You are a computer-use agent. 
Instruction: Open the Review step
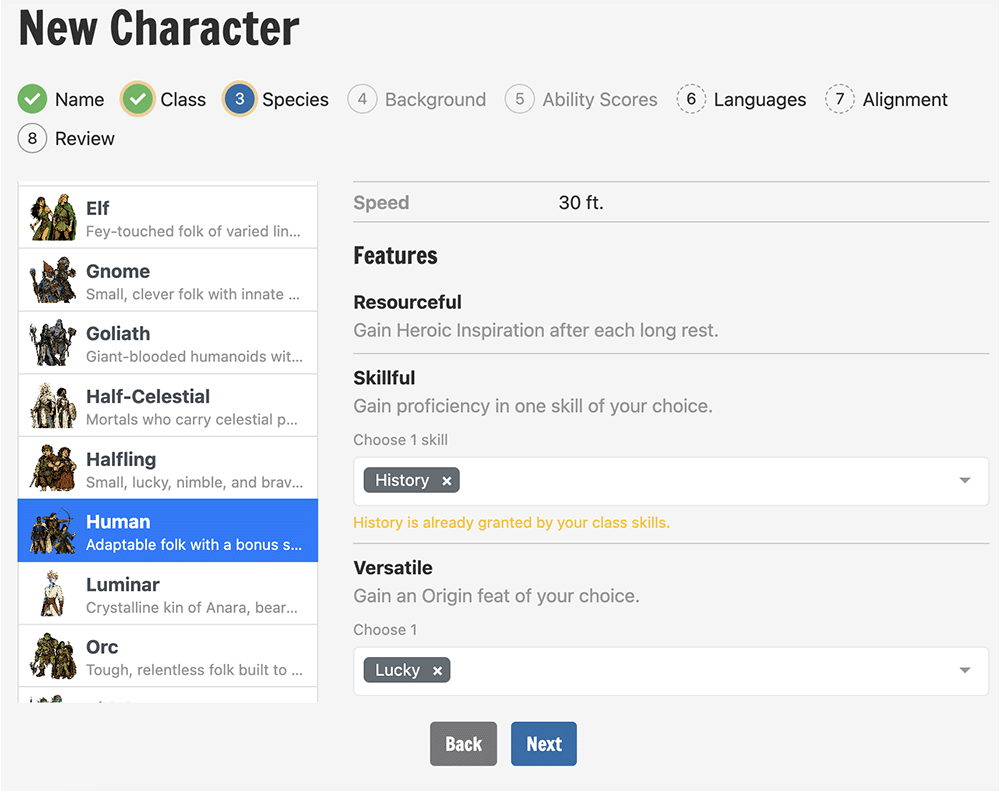[66, 138]
